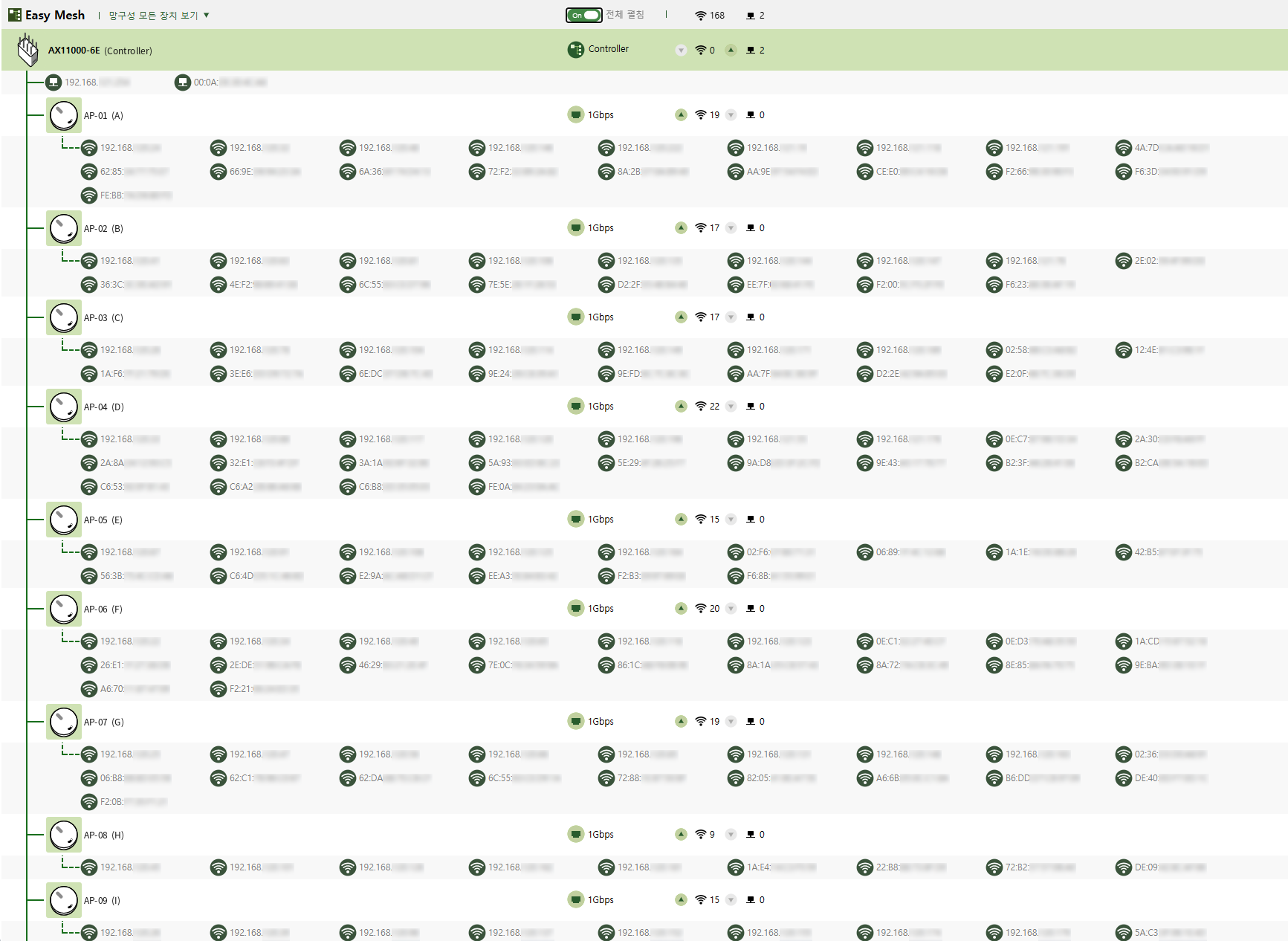
Task: Toggle the expand-all On switch
Action: pyautogui.click(x=584, y=15)
